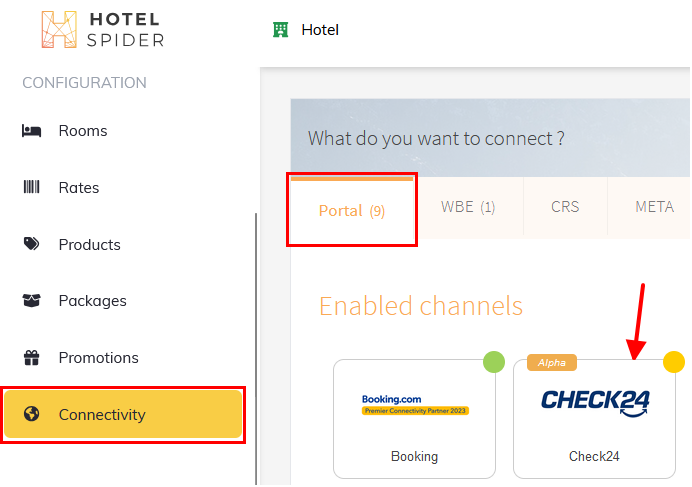Click the Rooms bed icon
Screen dimensions: 692x487
pos(31,131)
